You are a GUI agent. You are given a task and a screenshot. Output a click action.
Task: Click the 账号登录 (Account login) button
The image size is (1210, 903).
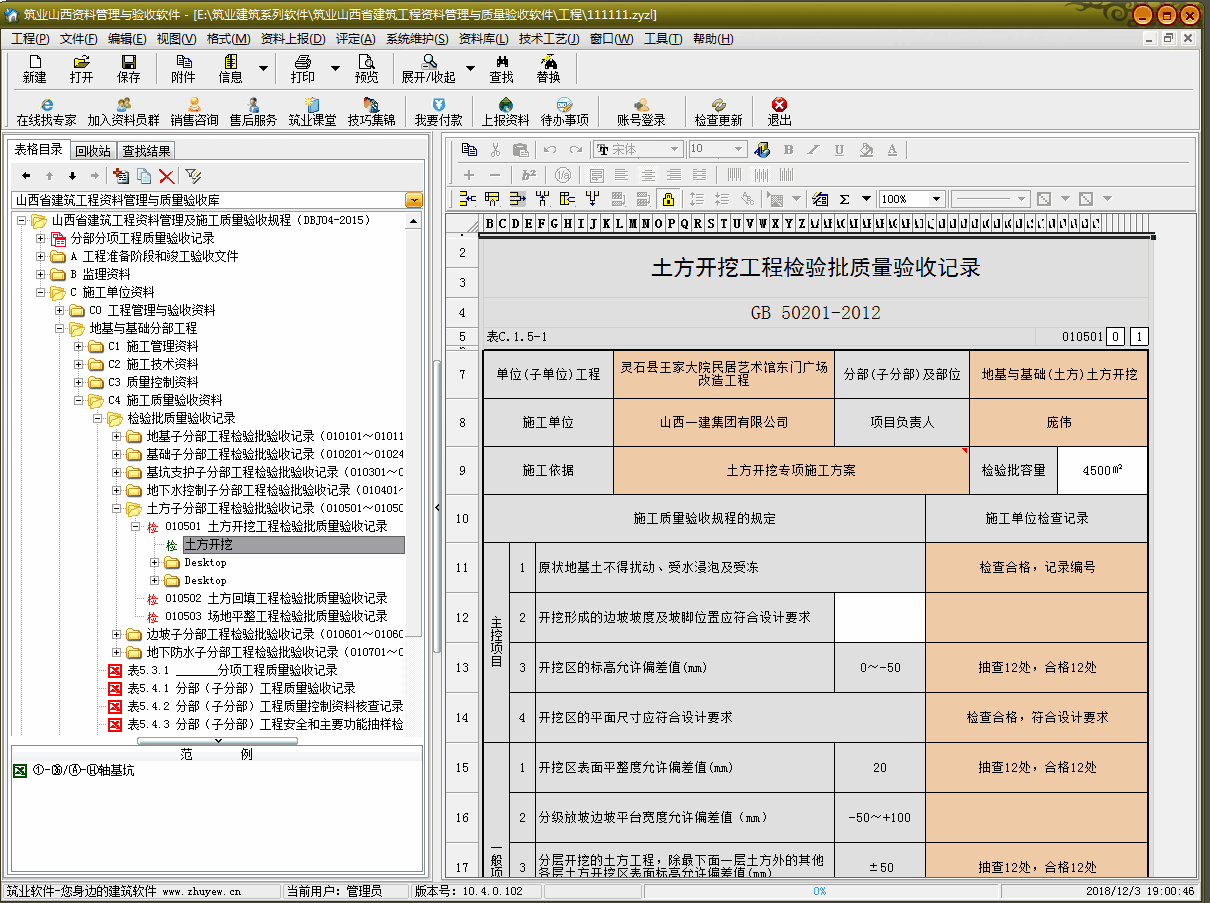[x=641, y=111]
